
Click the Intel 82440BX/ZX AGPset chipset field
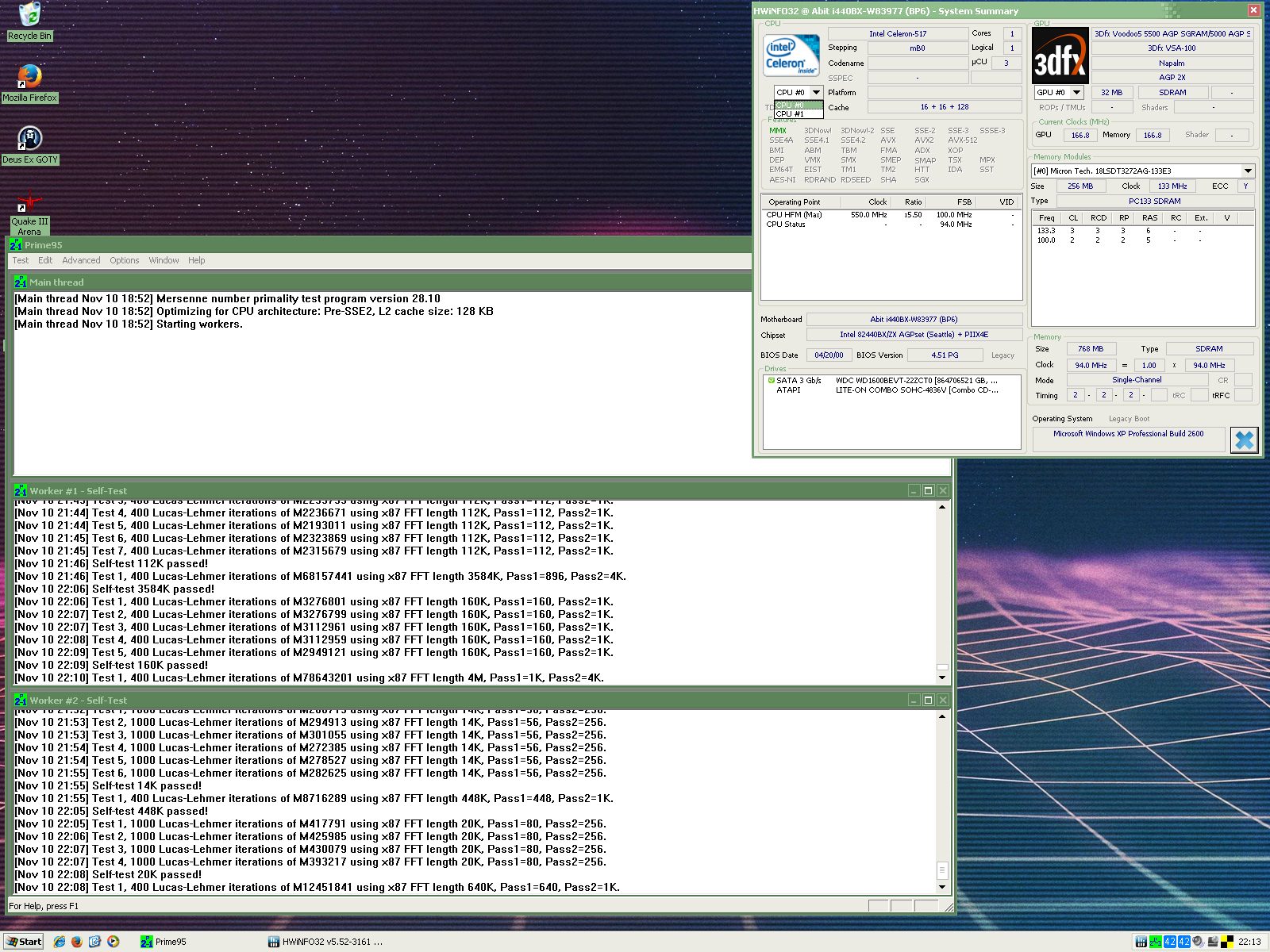pyautogui.click(x=914, y=335)
